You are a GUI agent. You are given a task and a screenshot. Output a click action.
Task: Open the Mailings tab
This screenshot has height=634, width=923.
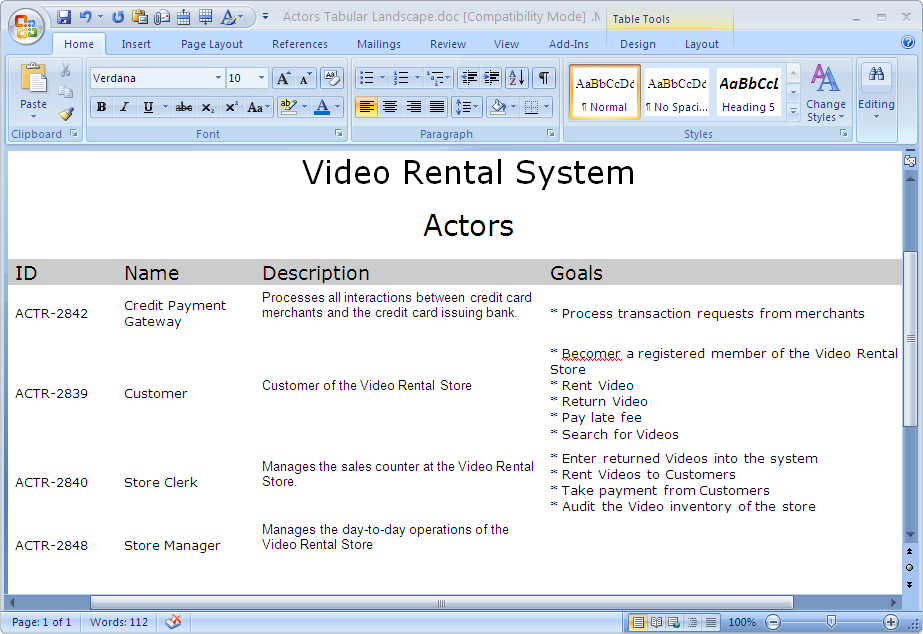coord(379,44)
